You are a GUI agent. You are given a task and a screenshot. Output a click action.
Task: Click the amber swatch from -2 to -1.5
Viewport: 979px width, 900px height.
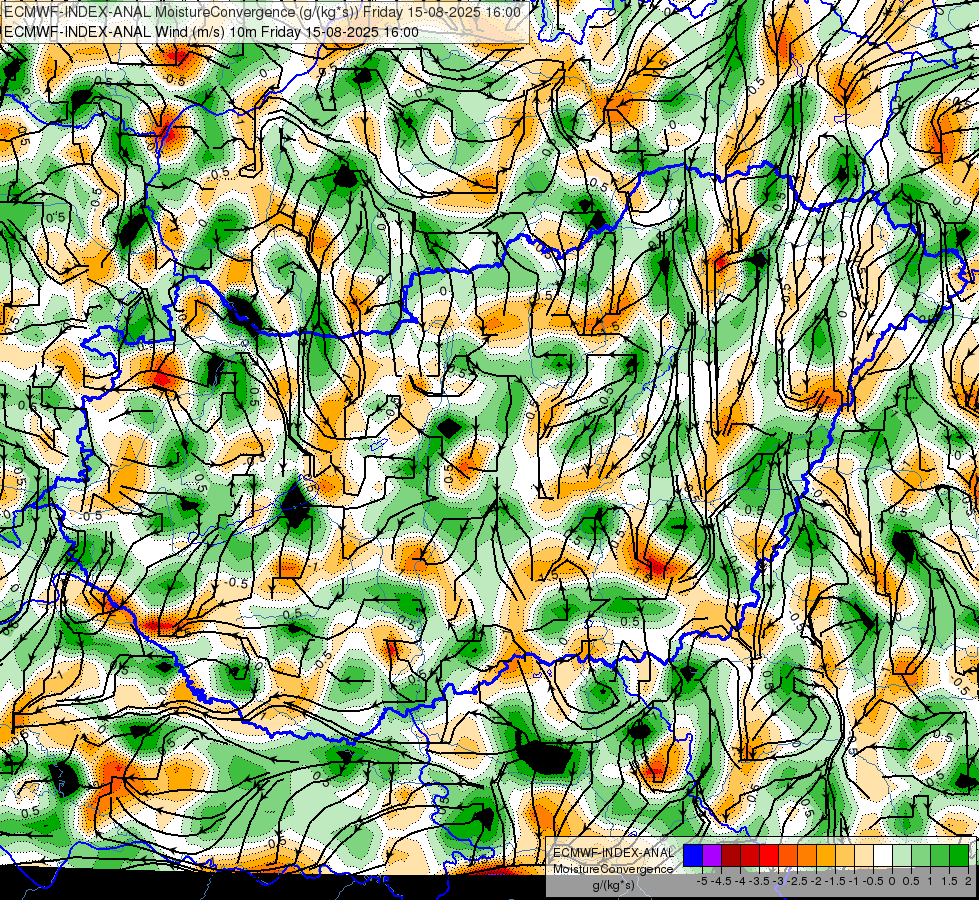[x=826, y=855]
